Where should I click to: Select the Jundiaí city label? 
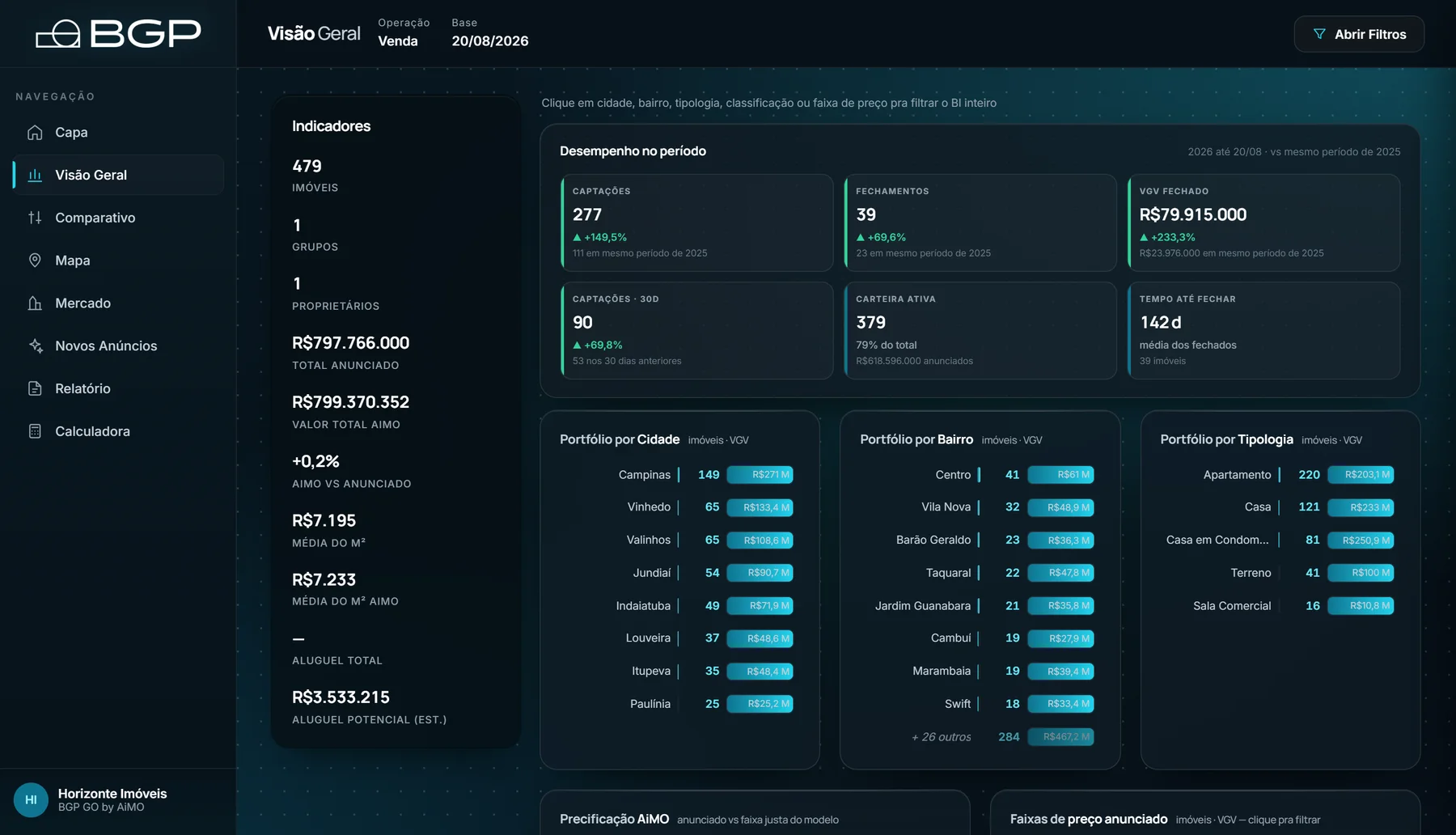[x=652, y=573]
